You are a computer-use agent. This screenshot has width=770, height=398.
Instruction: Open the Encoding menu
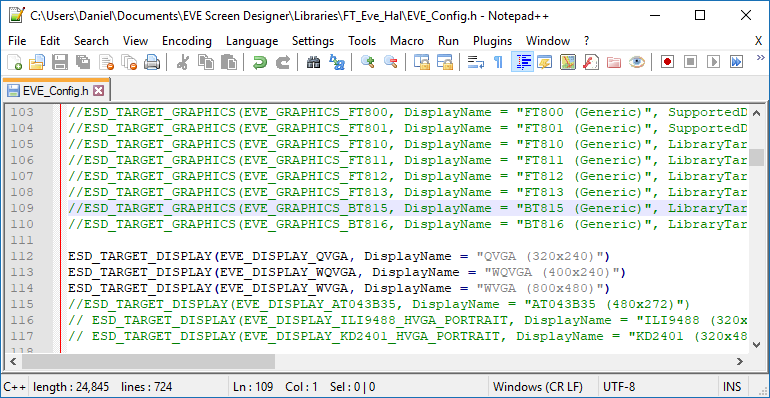(x=187, y=41)
